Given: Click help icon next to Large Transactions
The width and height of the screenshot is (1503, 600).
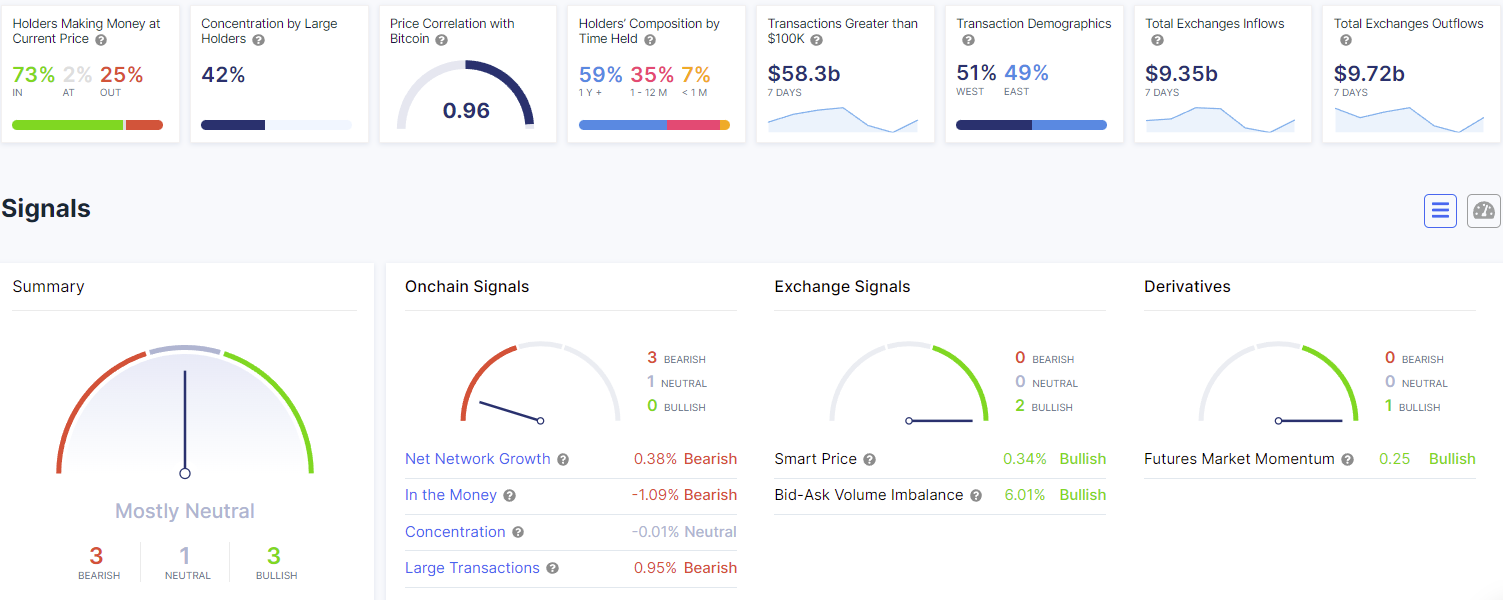Looking at the screenshot, I should 552,569.
